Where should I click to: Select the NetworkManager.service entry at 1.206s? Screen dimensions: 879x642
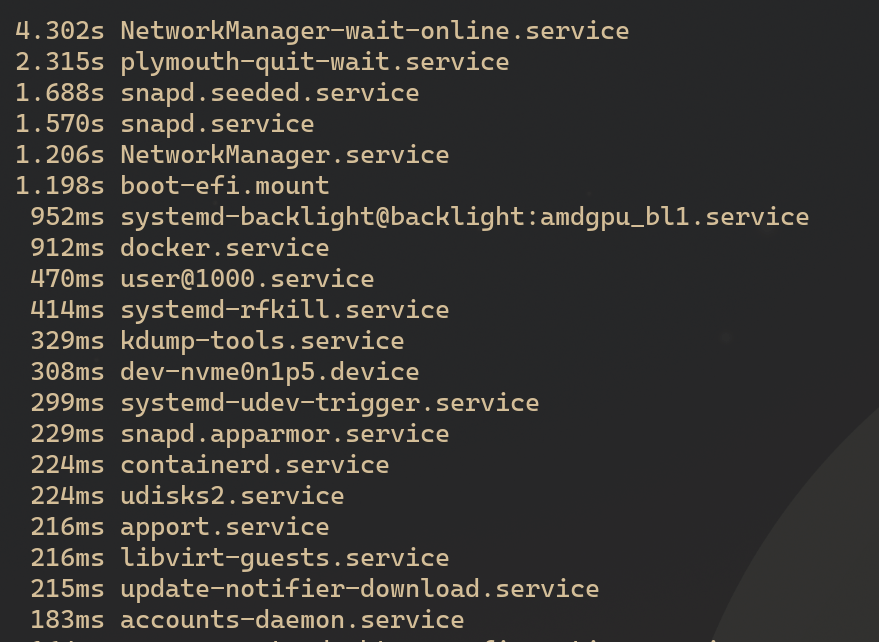(284, 155)
